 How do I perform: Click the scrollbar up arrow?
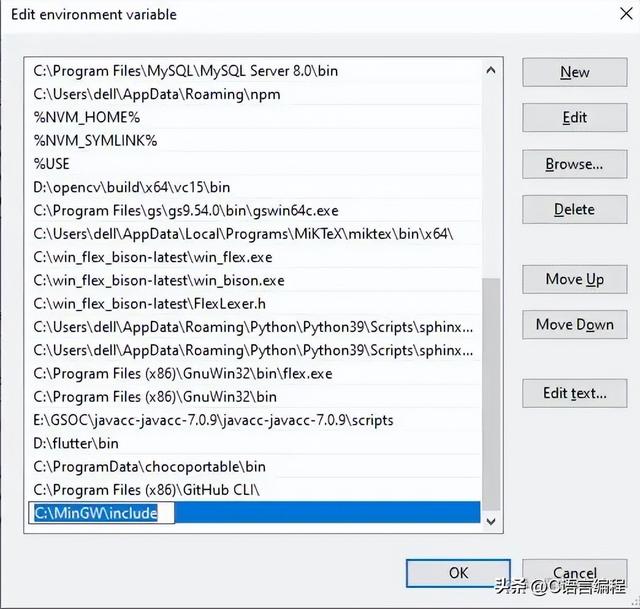(491, 71)
